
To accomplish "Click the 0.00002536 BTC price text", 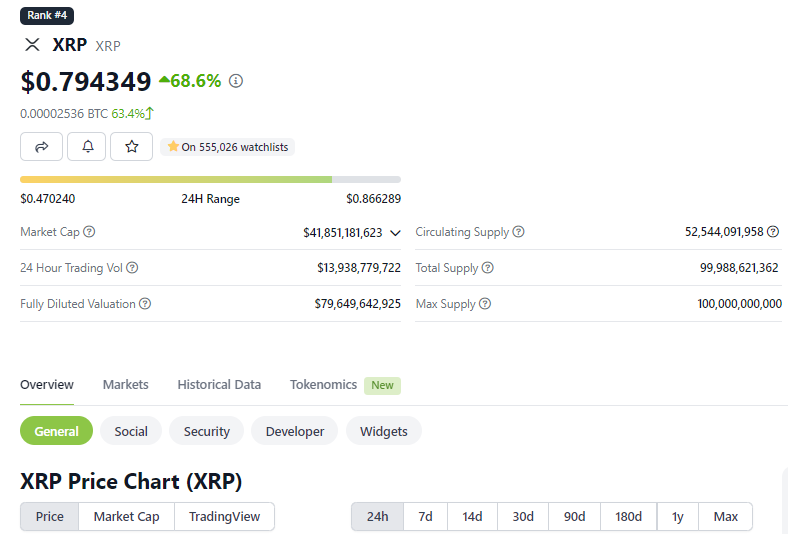I will 64,114.
